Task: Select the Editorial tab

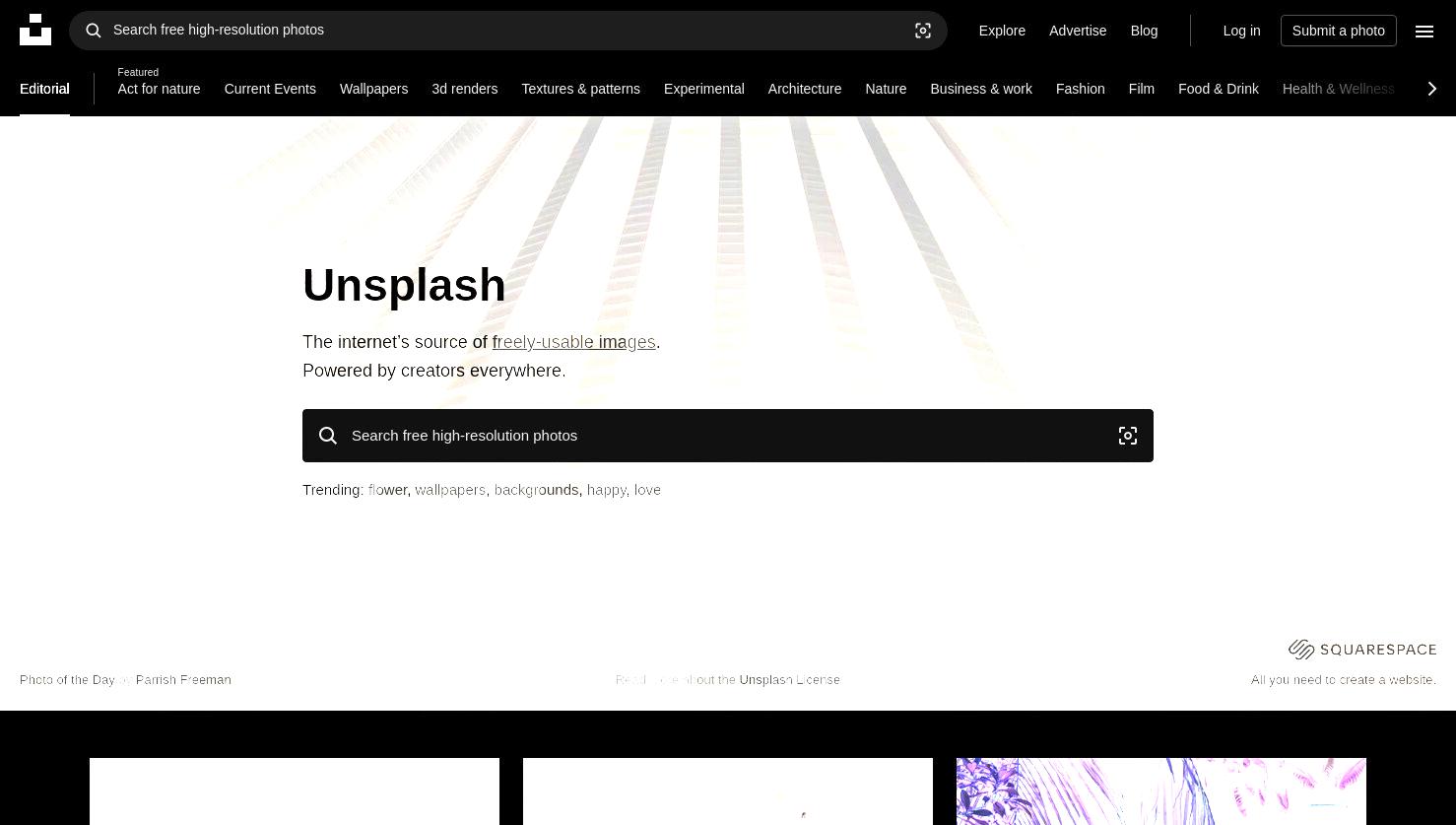Action: [44, 89]
